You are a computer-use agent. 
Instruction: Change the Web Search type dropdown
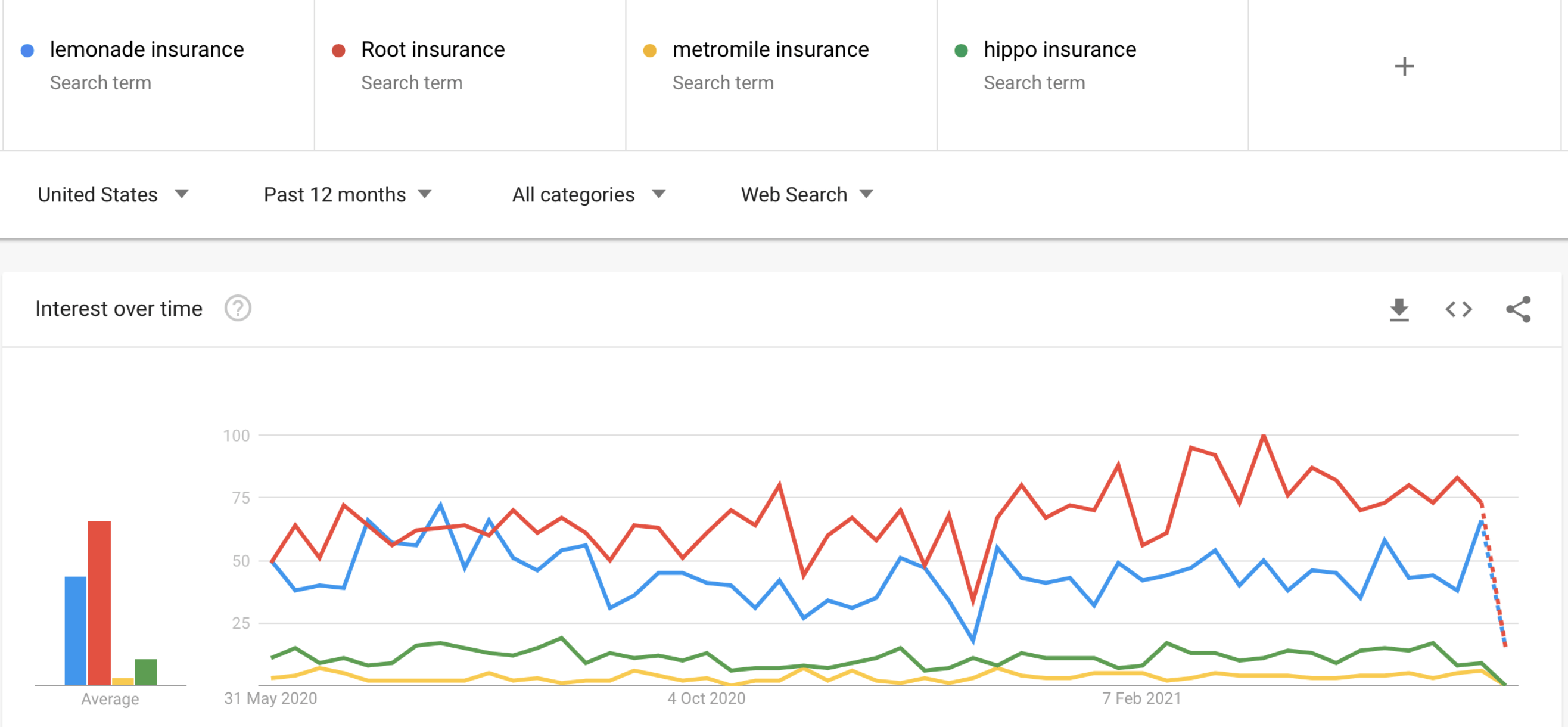pos(807,195)
